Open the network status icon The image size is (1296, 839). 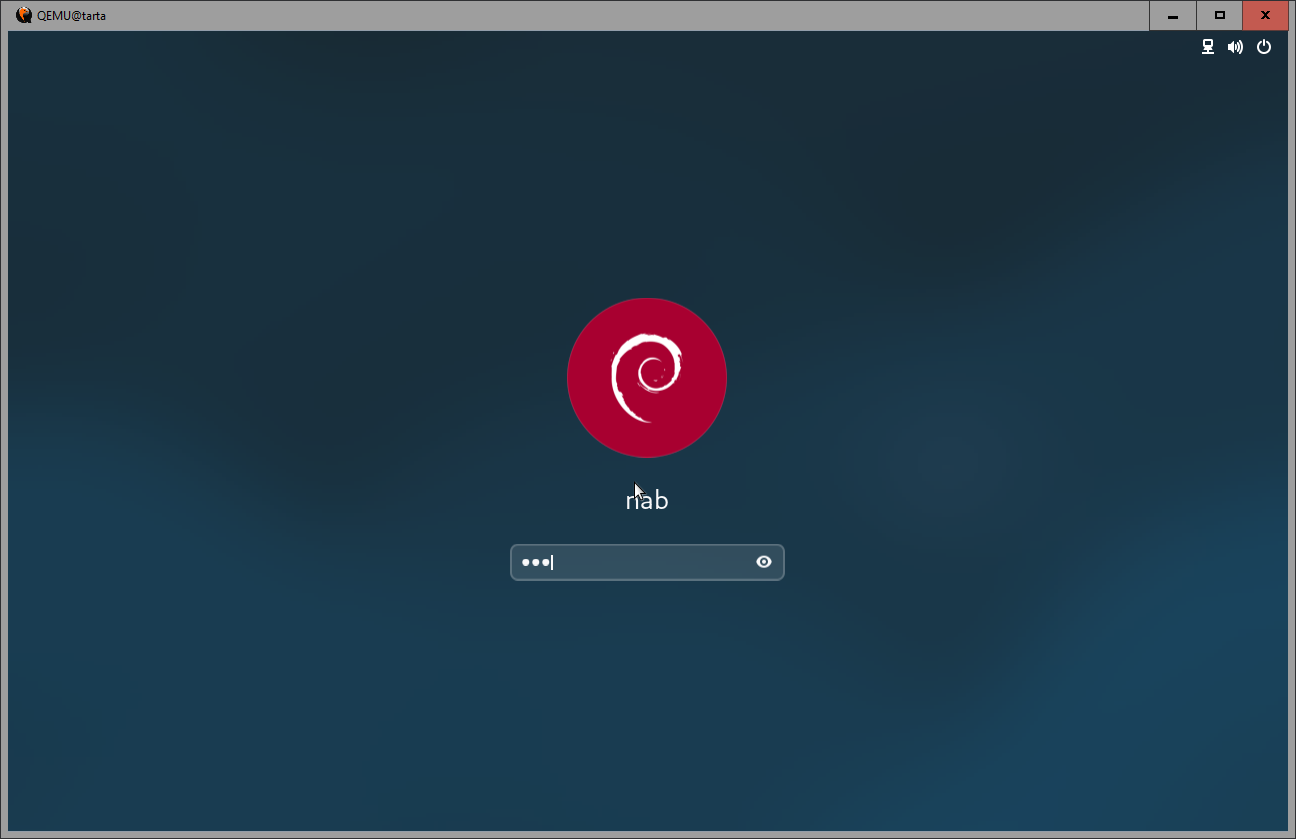coord(1208,47)
